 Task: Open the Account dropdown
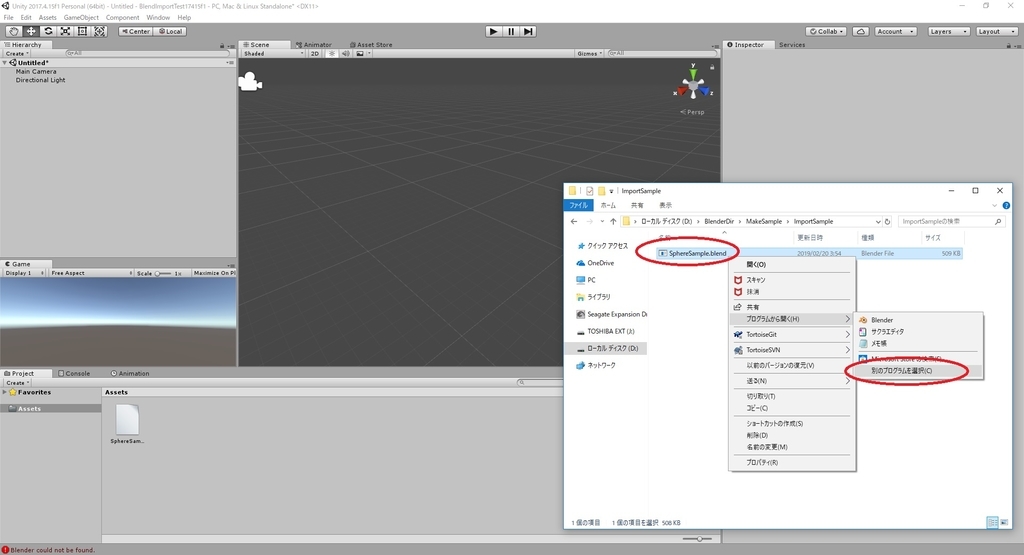895,31
